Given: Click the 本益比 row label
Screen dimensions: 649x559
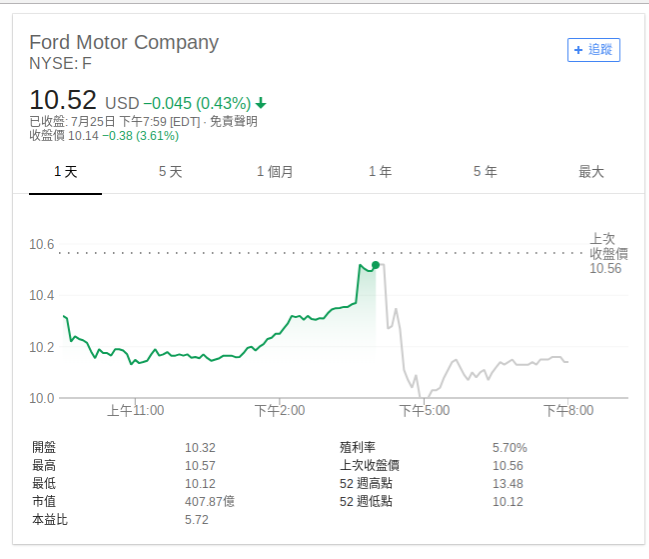Looking at the screenshot, I should 50,520.
